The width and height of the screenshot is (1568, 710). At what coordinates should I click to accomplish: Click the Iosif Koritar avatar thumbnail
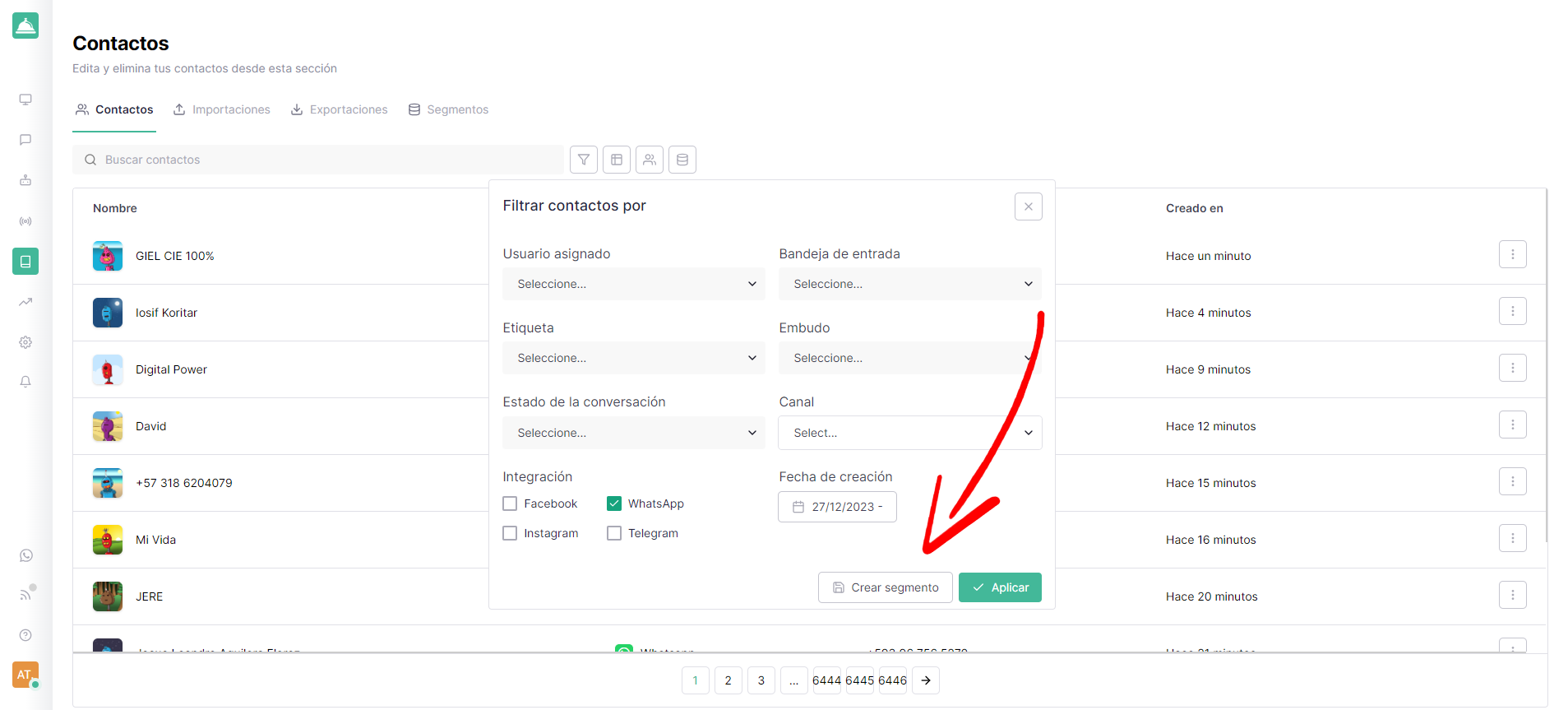click(x=108, y=313)
